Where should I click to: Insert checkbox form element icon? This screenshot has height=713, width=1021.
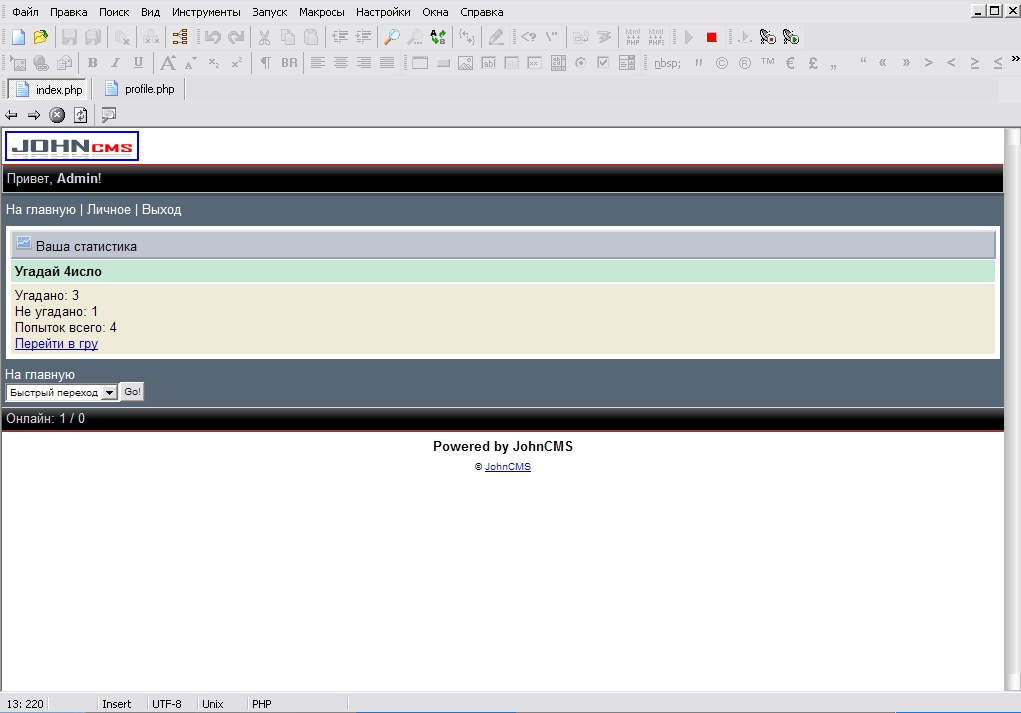click(603, 63)
